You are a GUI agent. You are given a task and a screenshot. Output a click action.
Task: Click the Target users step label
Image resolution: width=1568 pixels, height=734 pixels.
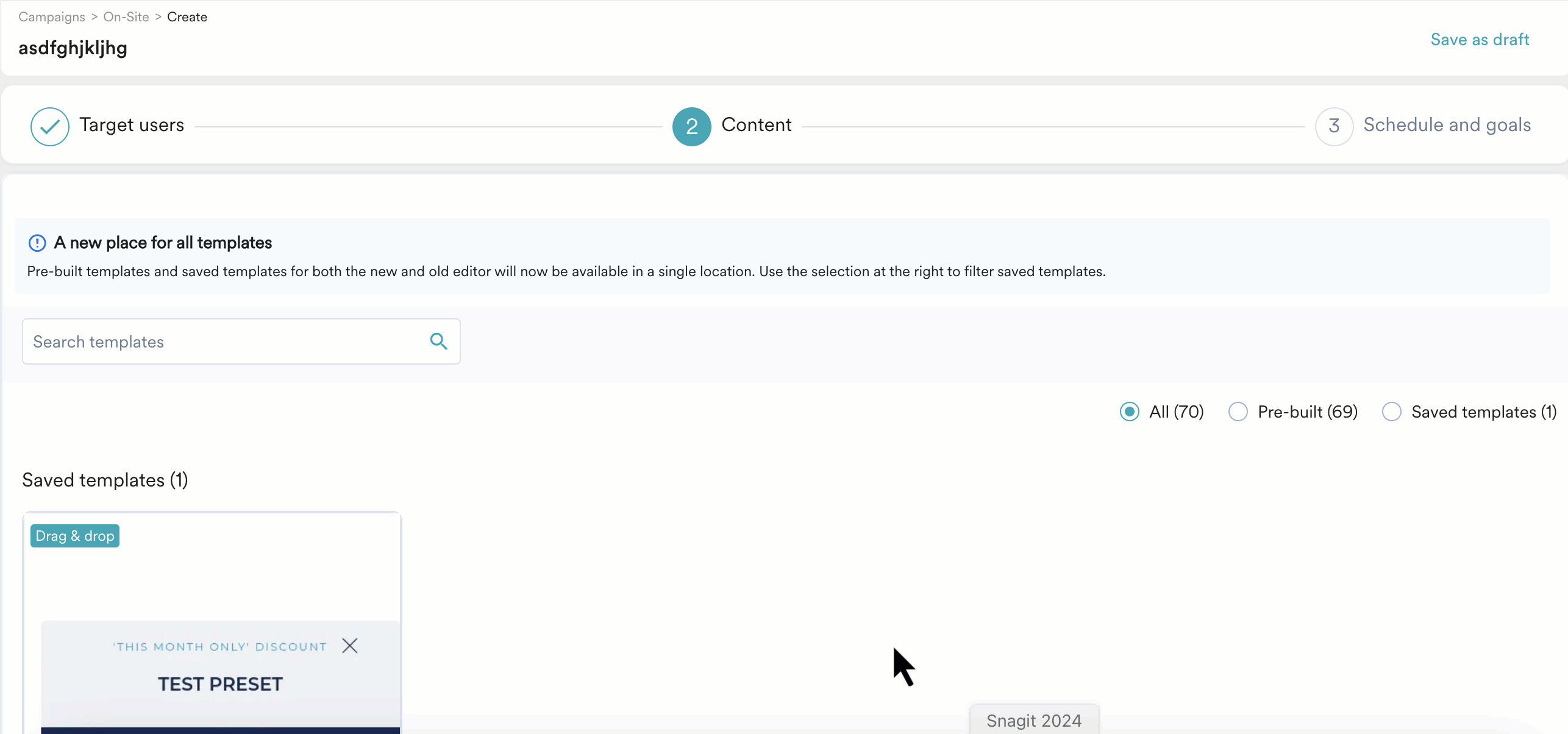(x=132, y=125)
